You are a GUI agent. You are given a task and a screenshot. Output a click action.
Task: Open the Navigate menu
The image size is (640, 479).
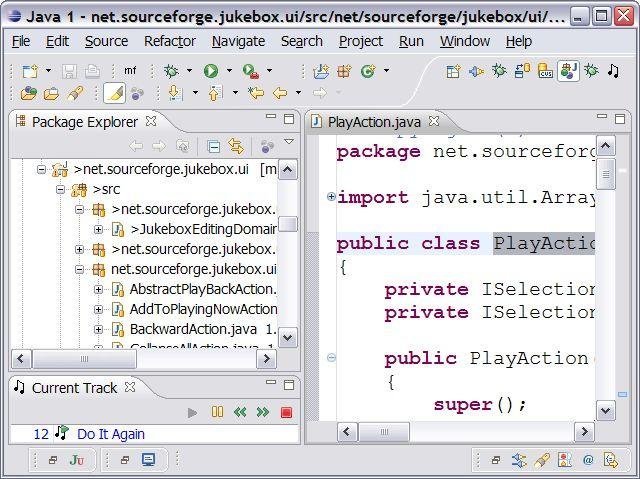238,41
